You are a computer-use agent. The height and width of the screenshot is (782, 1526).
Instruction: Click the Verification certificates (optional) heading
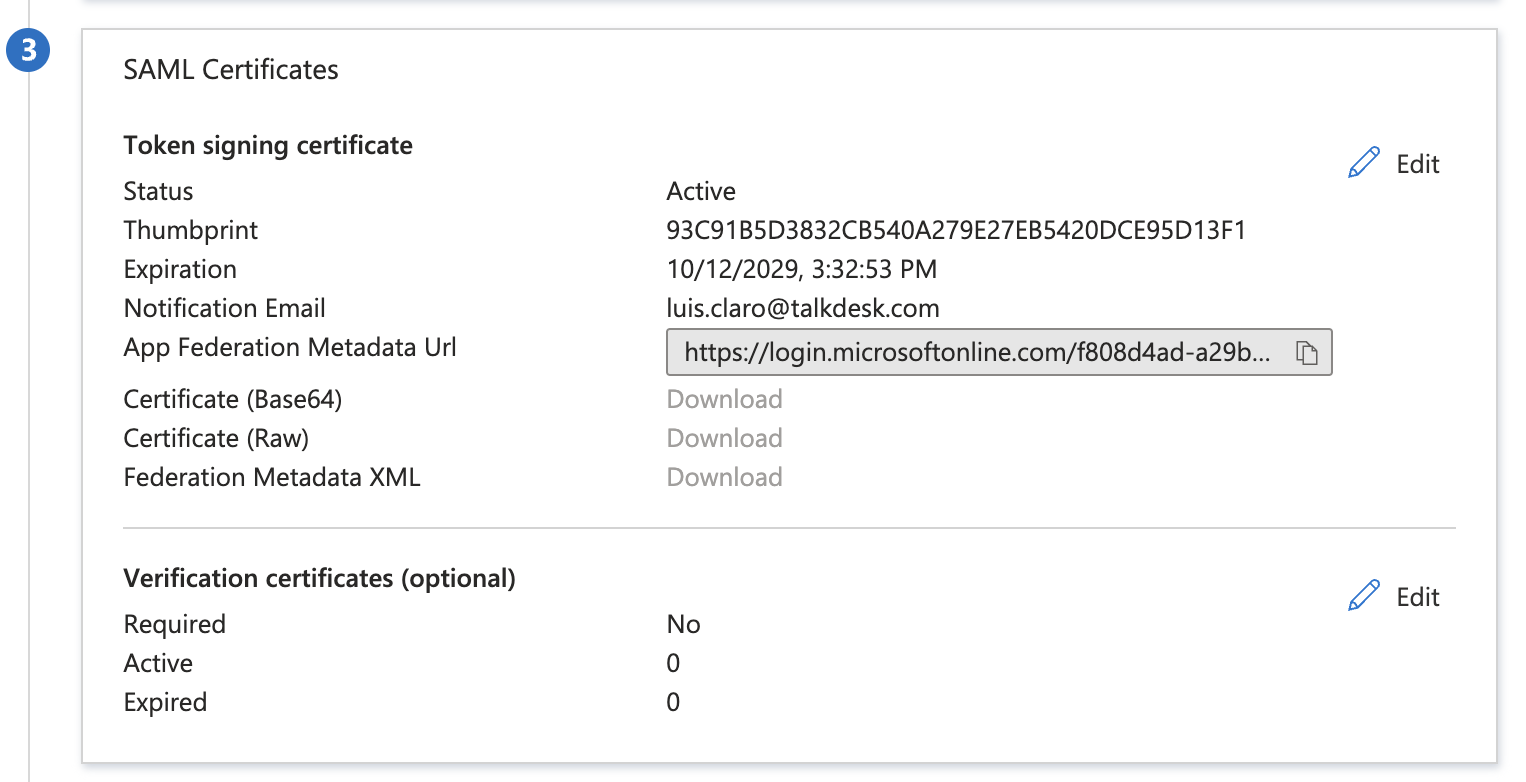pyautogui.click(x=319, y=578)
